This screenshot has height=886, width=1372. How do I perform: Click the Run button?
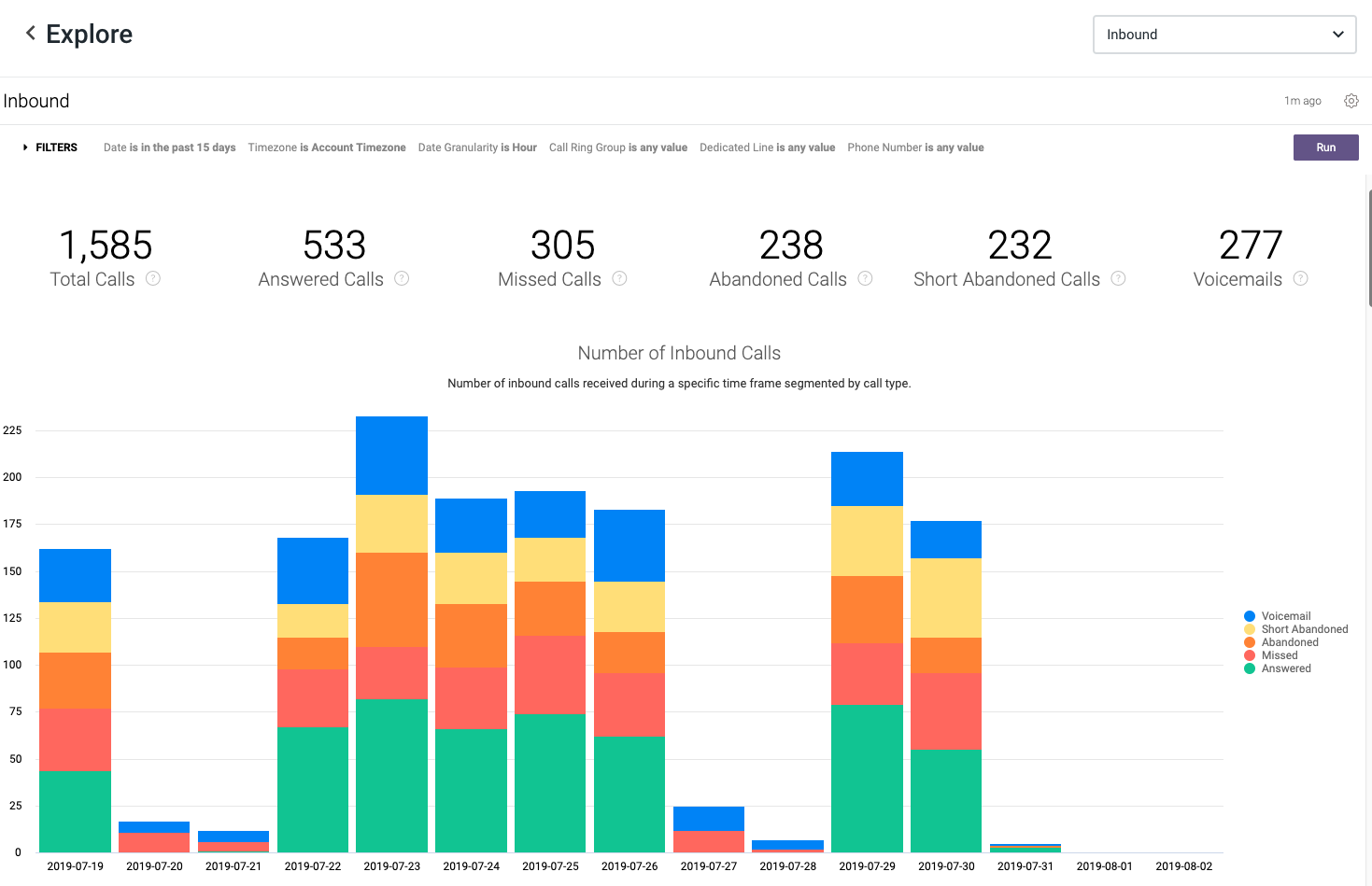[1325, 148]
